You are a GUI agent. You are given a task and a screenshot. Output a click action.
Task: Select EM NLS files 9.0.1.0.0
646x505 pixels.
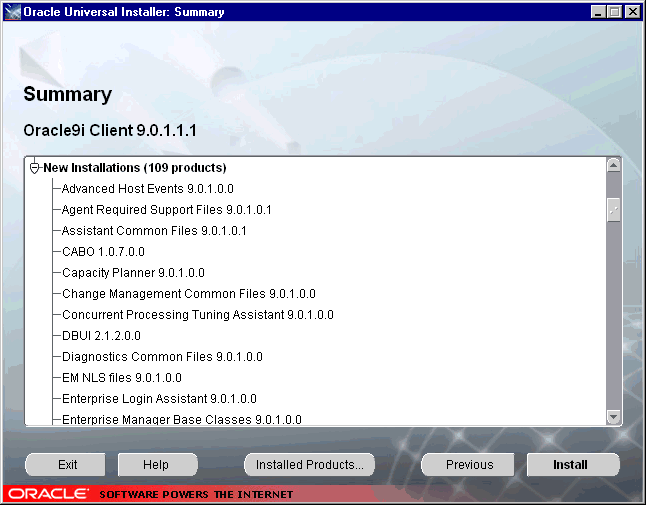(122, 378)
